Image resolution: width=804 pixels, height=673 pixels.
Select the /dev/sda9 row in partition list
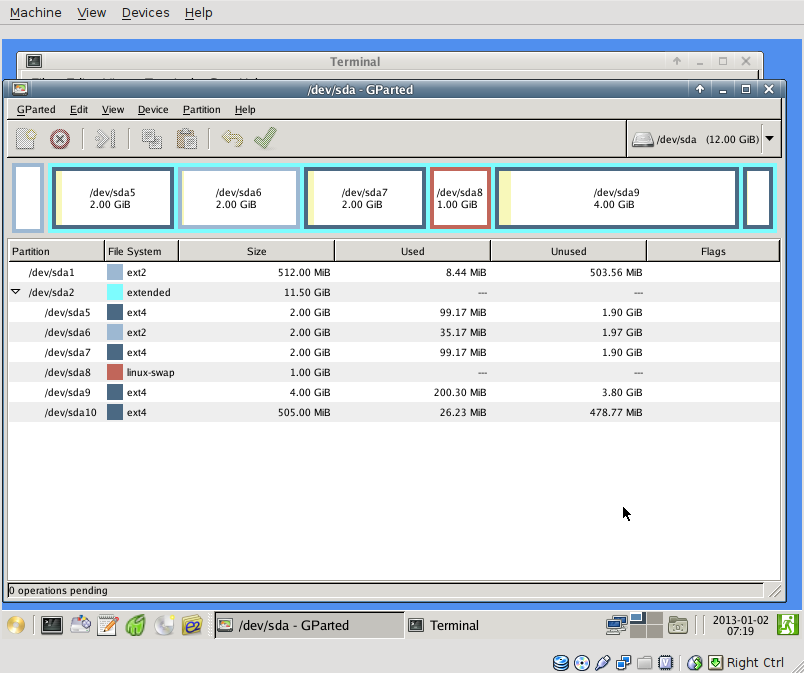394,392
